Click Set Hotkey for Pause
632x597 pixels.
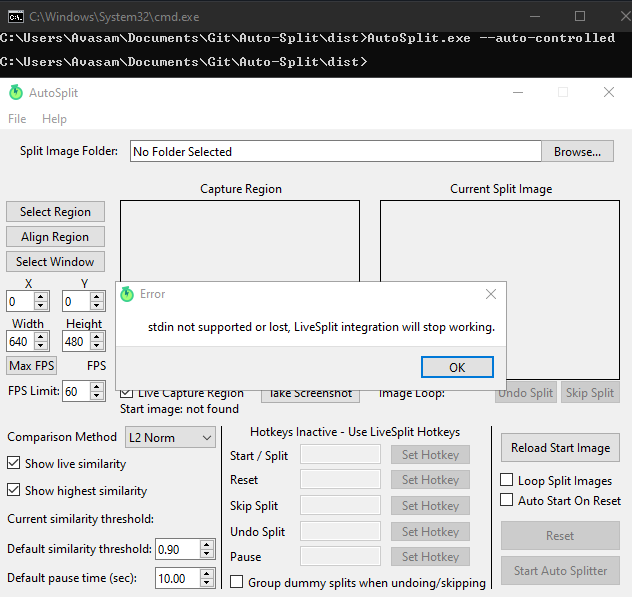[430, 557]
